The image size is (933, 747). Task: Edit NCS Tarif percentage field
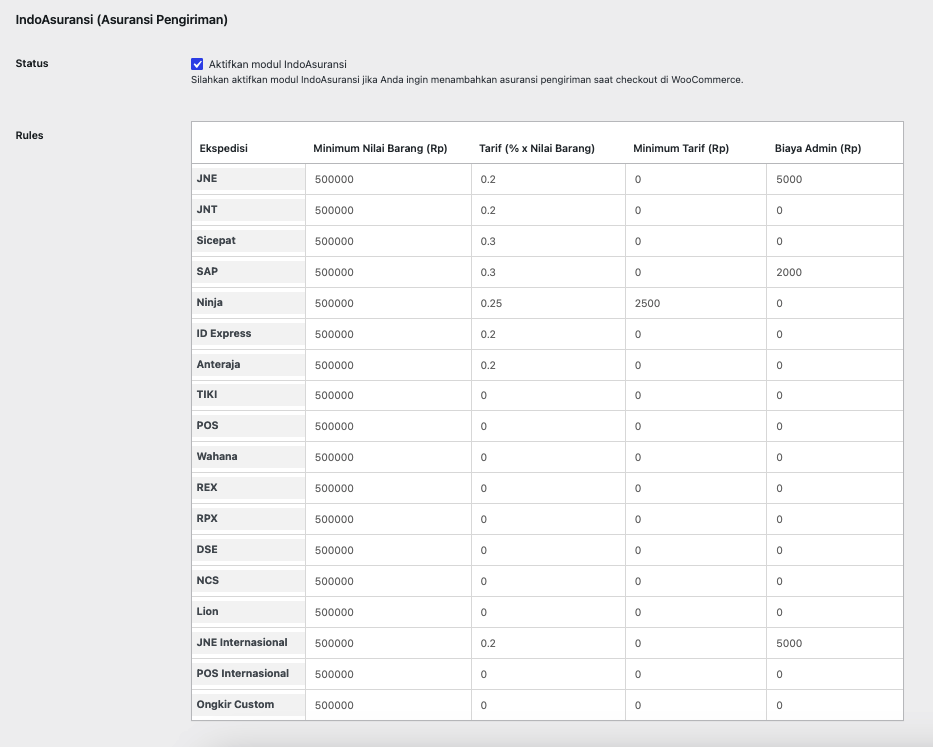(549, 581)
